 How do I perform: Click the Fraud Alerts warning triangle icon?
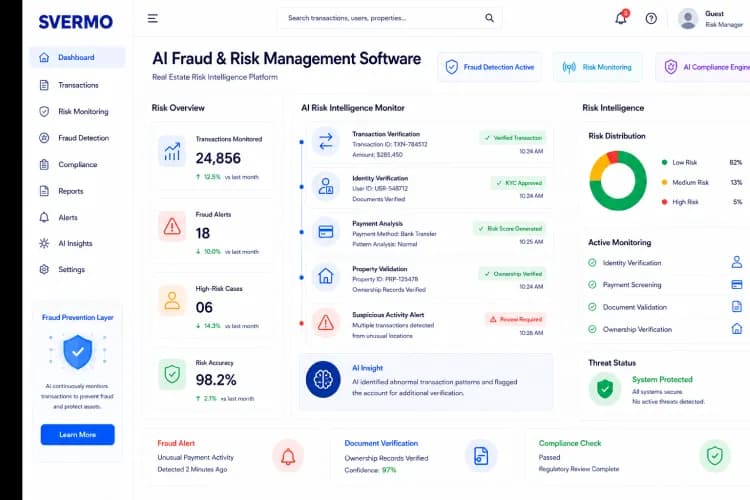coord(172,226)
